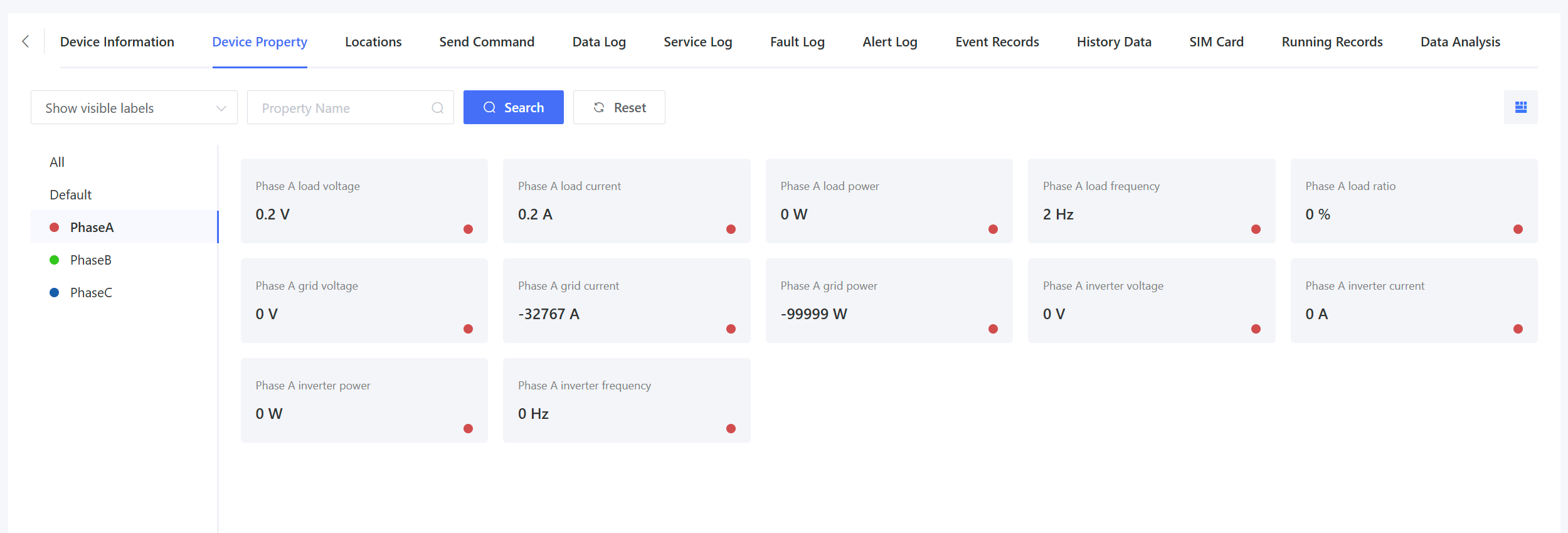Click red dot on Phase A inverter frequency card
Screen dimensions: 1568x533
click(x=731, y=428)
